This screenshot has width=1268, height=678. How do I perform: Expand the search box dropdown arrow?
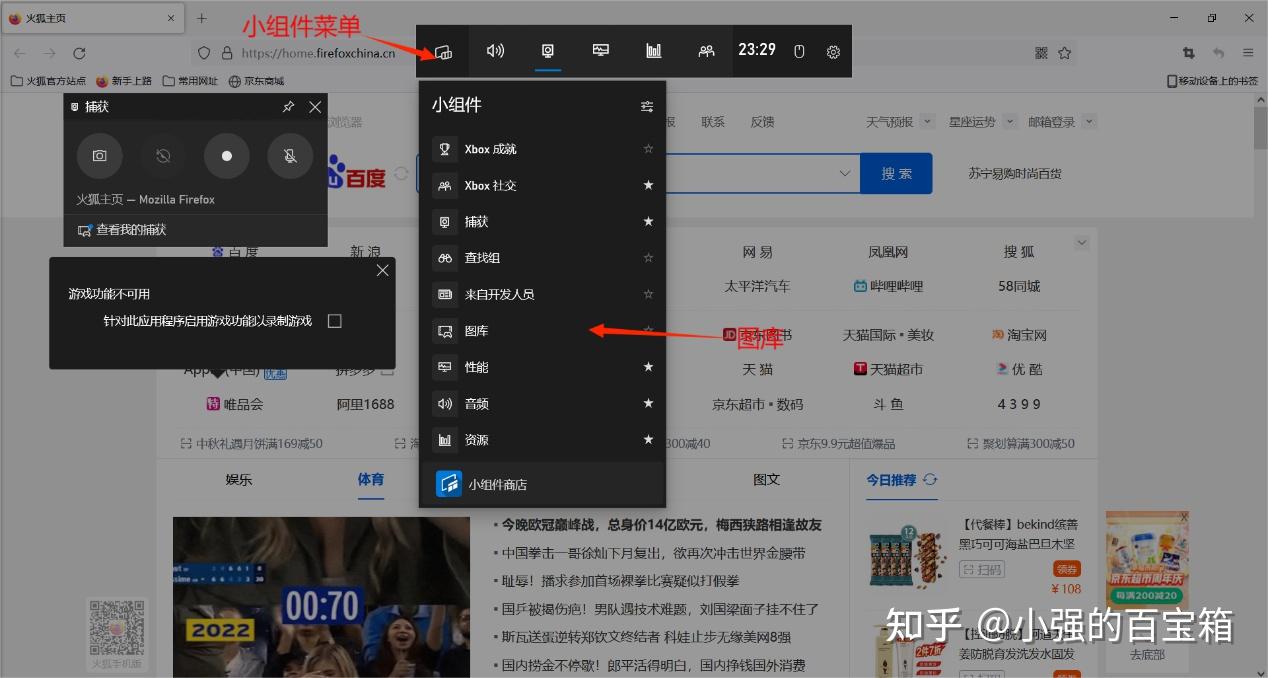click(846, 173)
